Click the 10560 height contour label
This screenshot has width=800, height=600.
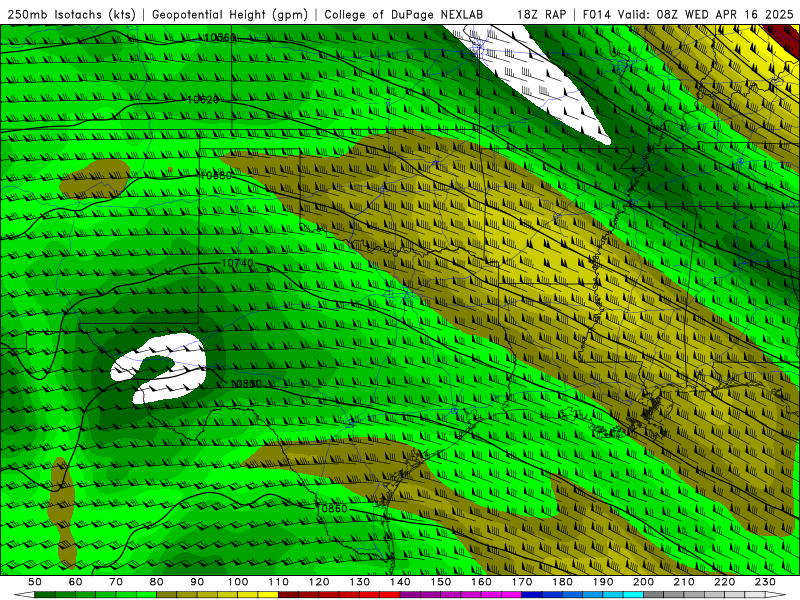click(220, 37)
